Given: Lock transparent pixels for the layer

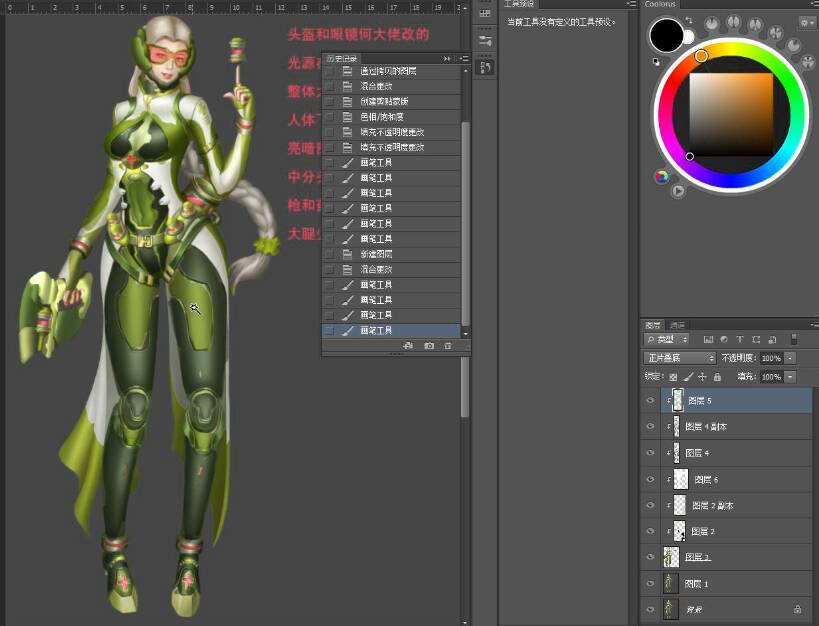Looking at the screenshot, I should tap(673, 377).
